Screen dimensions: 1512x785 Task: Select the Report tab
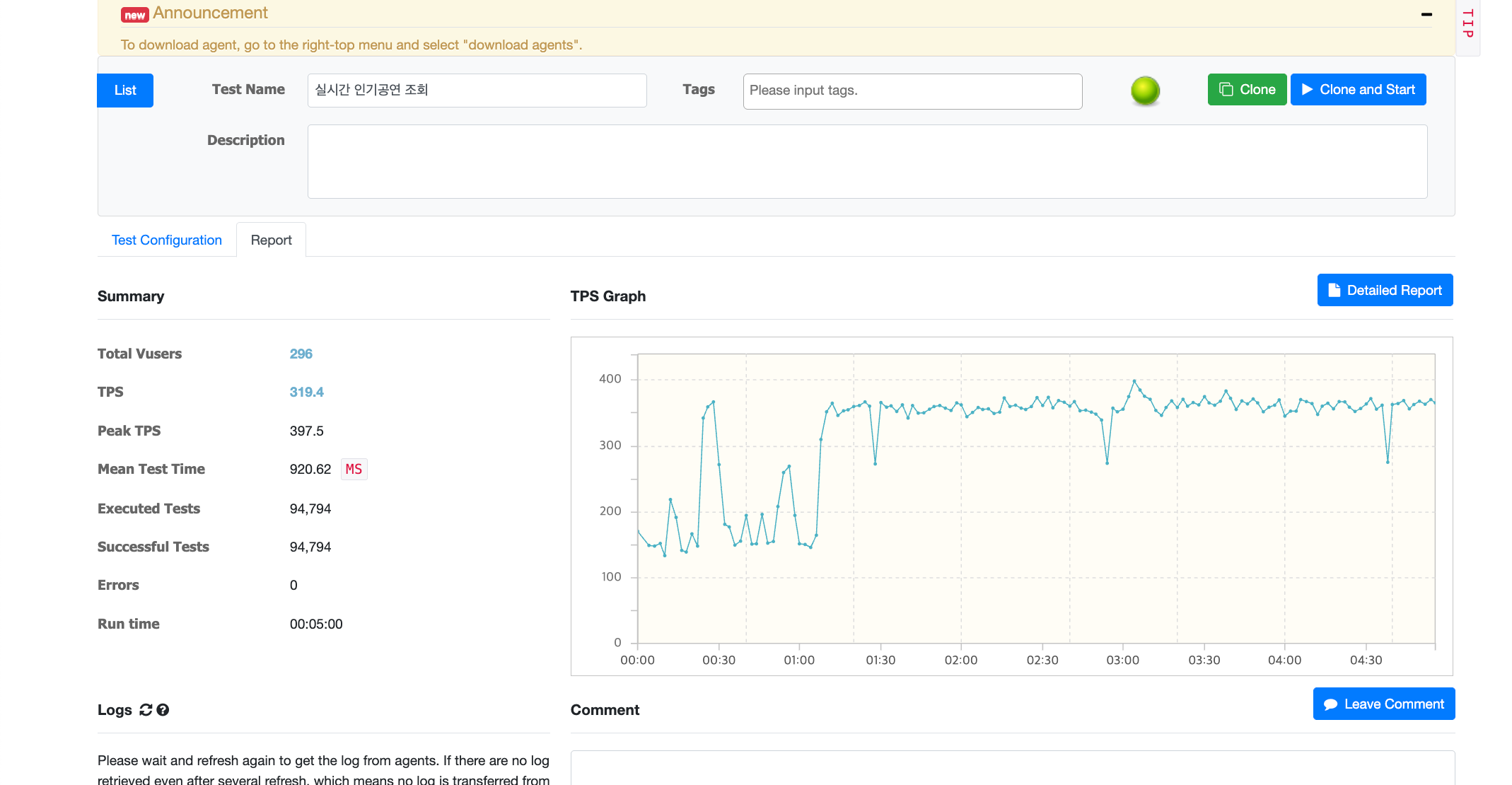click(x=271, y=240)
